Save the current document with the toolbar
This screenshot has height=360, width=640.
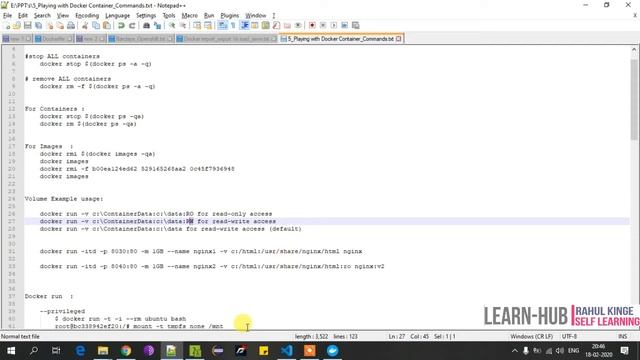[28, 25]
